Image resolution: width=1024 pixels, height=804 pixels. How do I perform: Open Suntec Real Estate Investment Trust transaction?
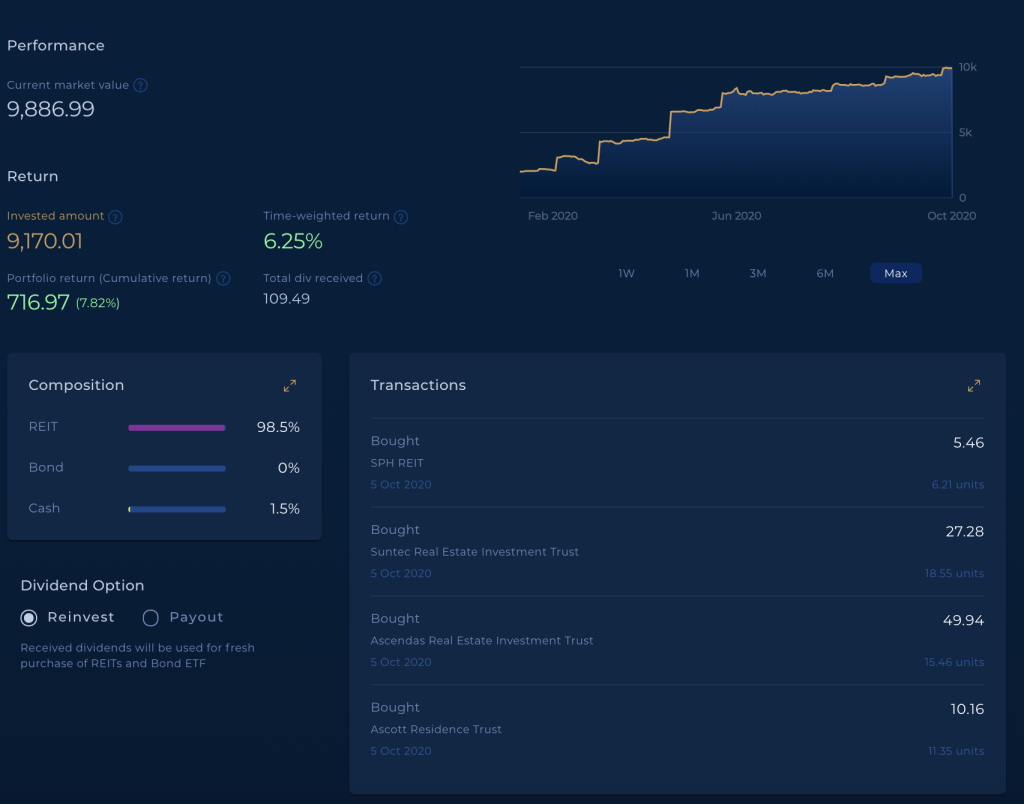677,552
